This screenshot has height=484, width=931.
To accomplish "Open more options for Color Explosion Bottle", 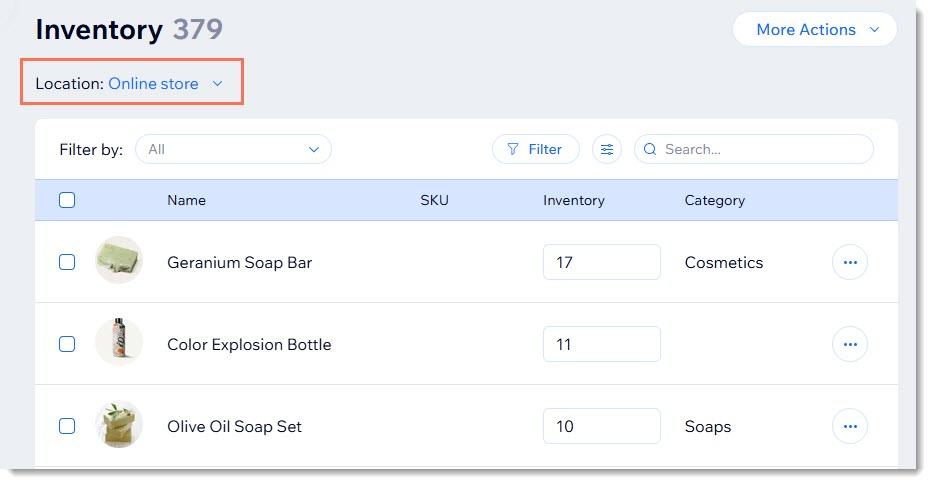I will click(850, 345).
